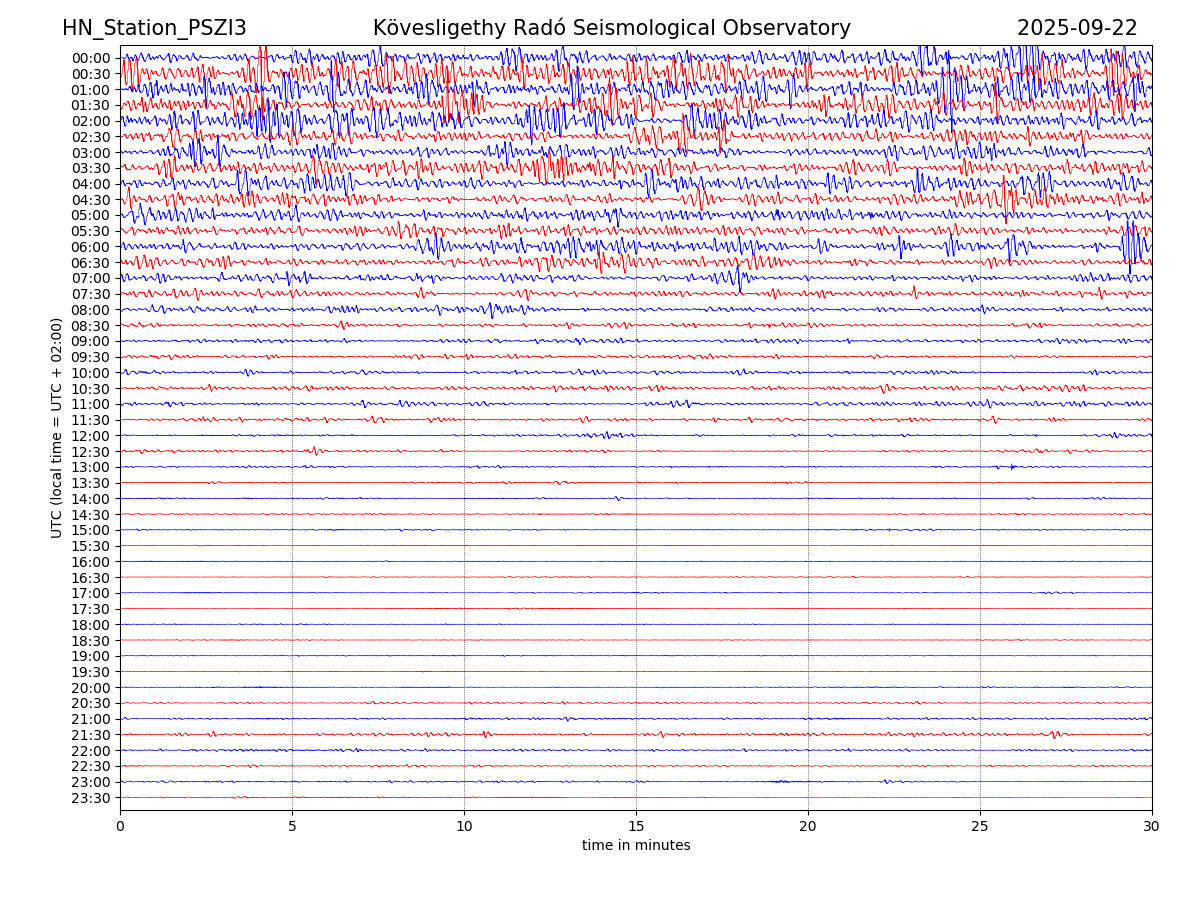Select the 06:00 trace row label
This screenshot has width=1200, height=900.
91,247
